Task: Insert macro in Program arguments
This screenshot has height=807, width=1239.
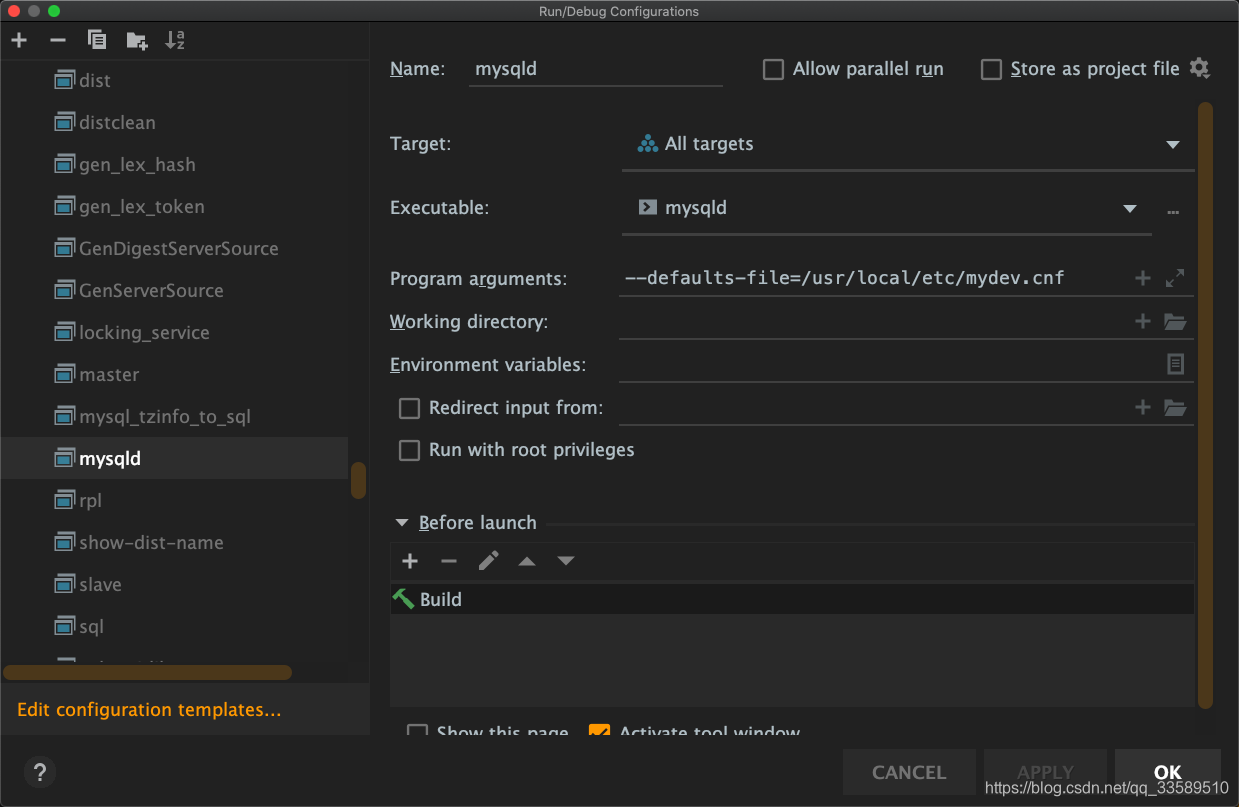Action: point(1143,278)
